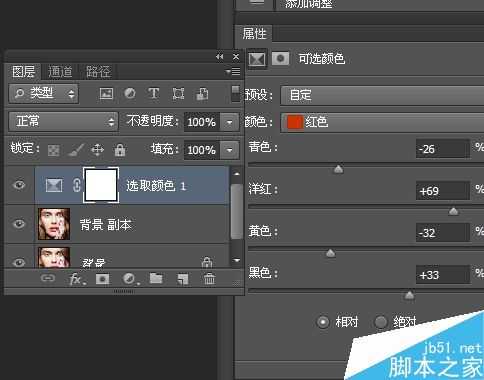This screenshot has width=484, height=380.
Task: Click the type layer filter icon
Action: [154, 93]
